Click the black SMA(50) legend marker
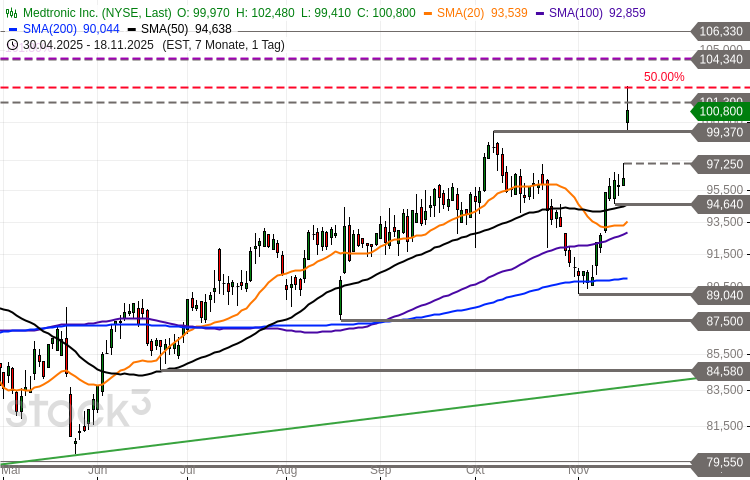750x480 pixels. 132,29
